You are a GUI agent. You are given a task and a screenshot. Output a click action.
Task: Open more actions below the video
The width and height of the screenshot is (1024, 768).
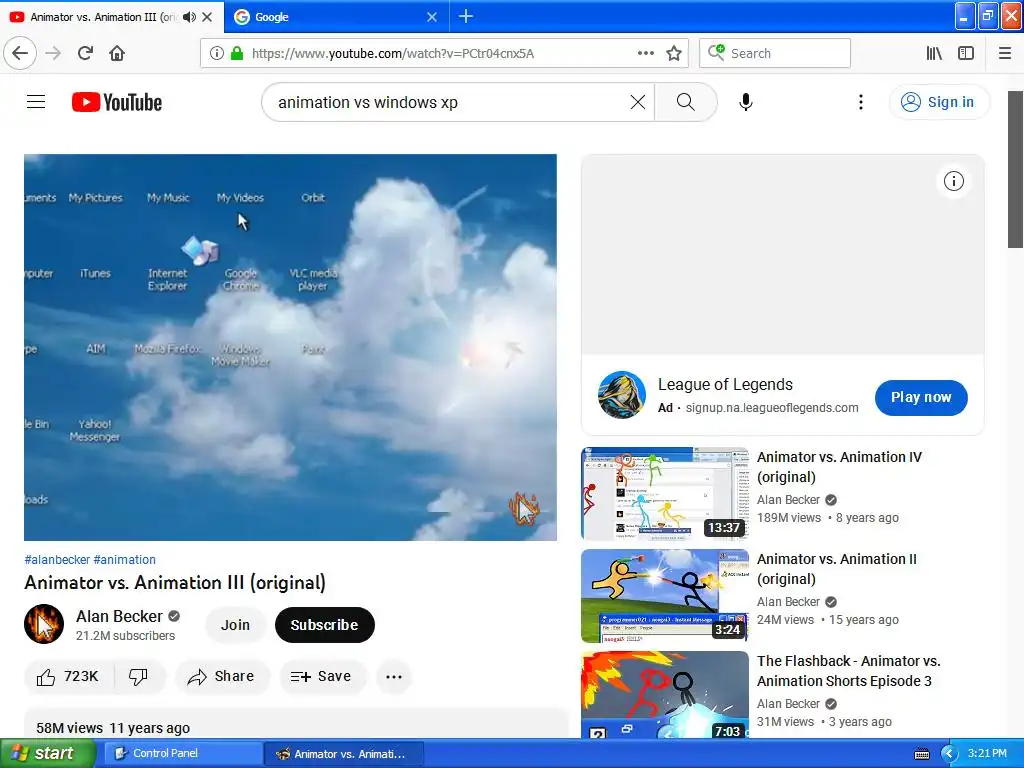click(x=394, y=677)
